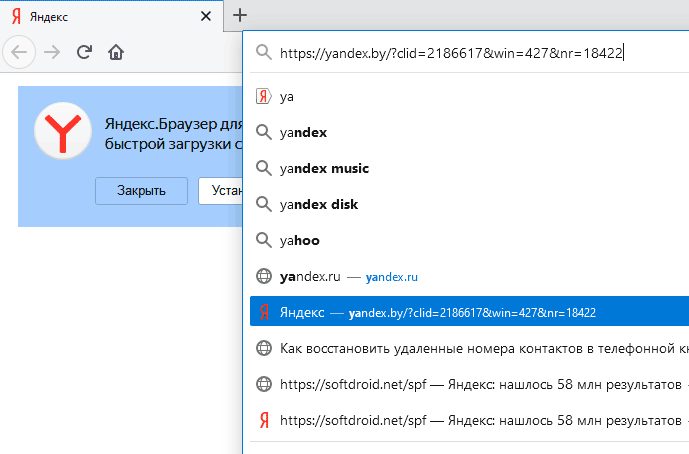This screenshot has height=454, width=689.
Task: Choose the 'yandex music' suggestion
Action: point(469,168)
